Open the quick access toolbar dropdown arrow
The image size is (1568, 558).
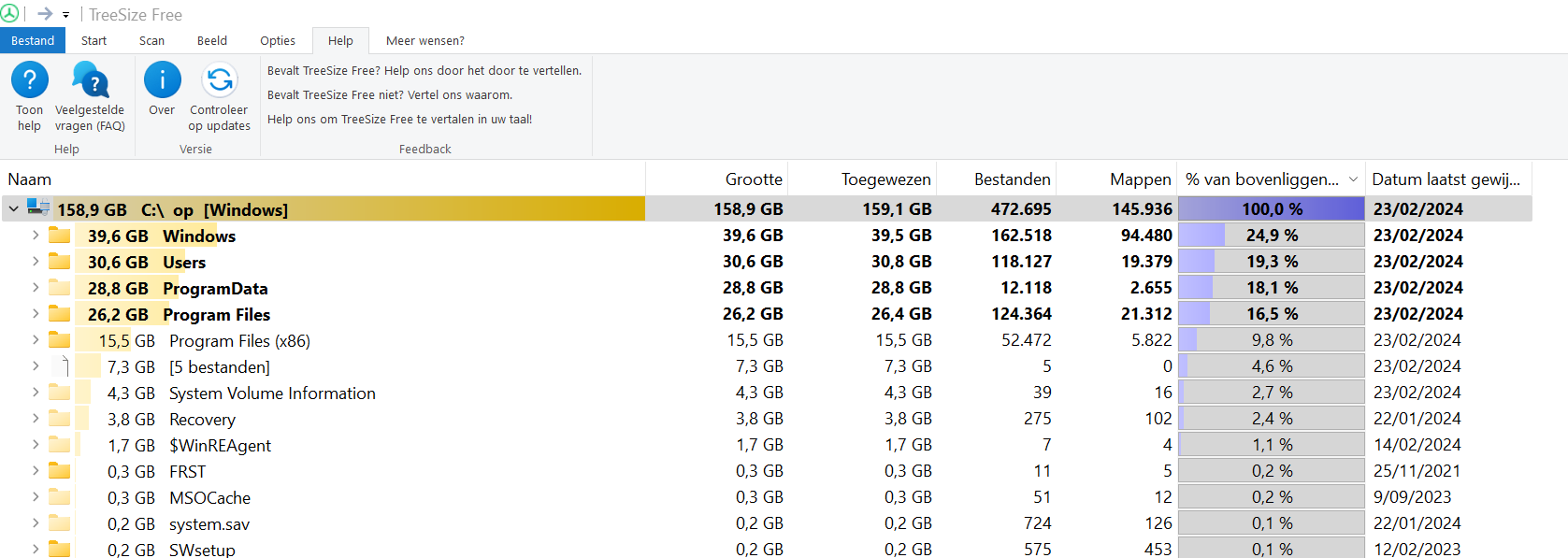pyautogui.click(x=65, y=15)
